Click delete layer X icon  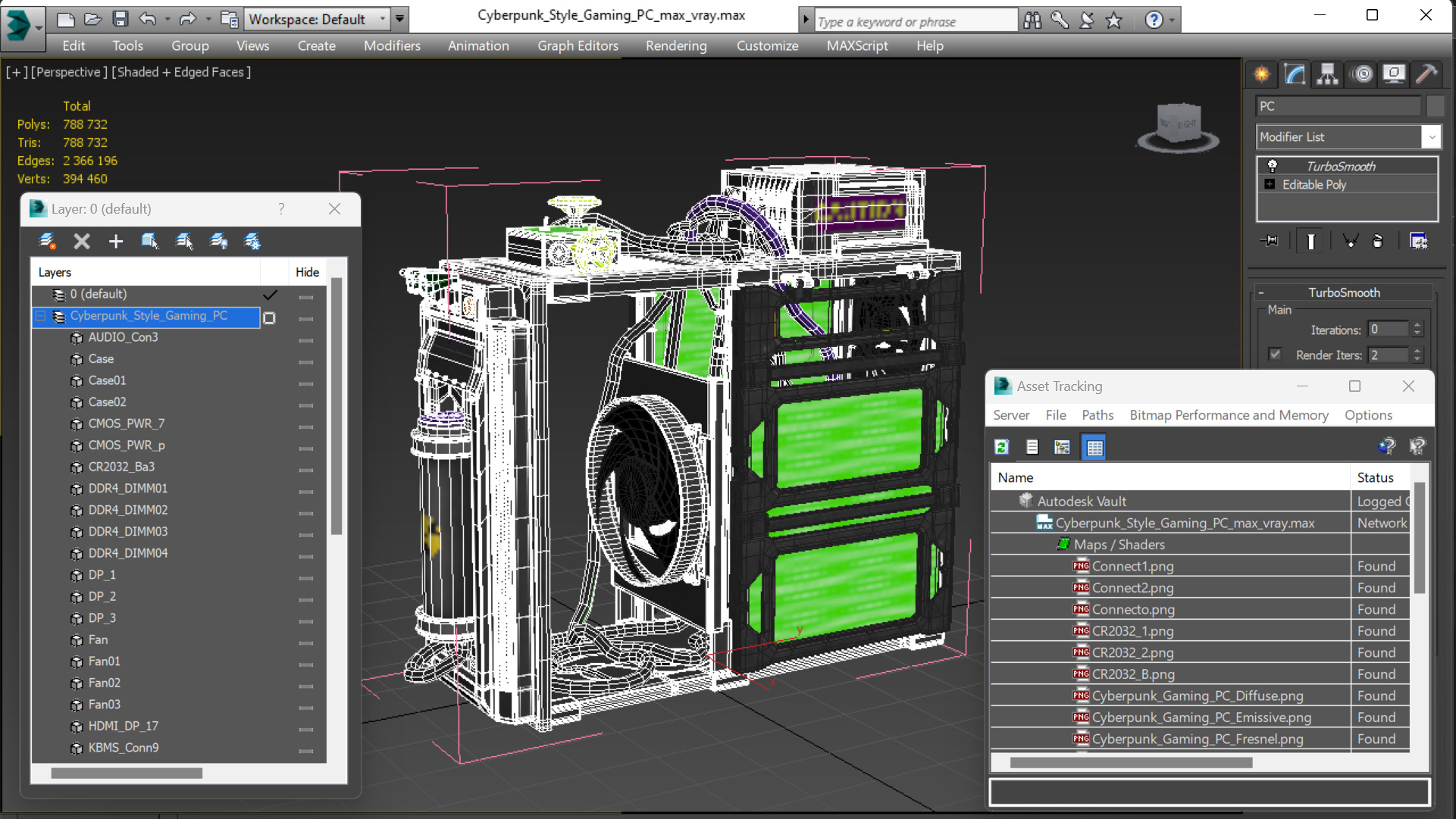coord(82,241)
